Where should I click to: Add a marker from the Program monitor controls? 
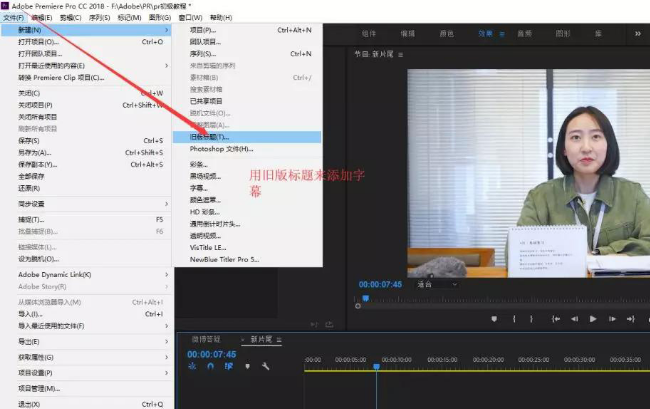(x=494, y=319)
